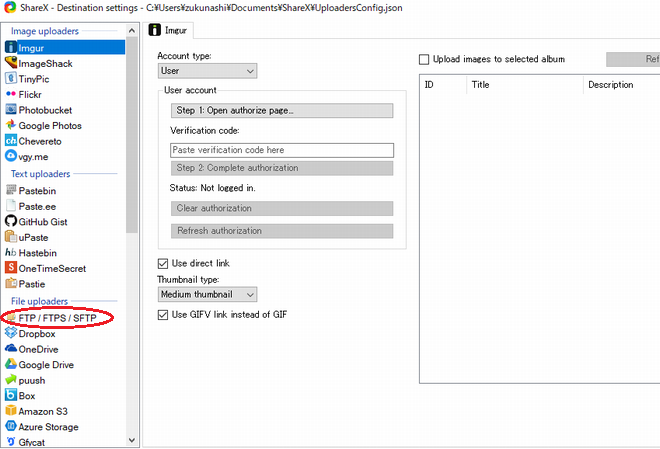Click the Refresh authorization button
The width and height of the screenshot is (660, 449).
point(282,231)
